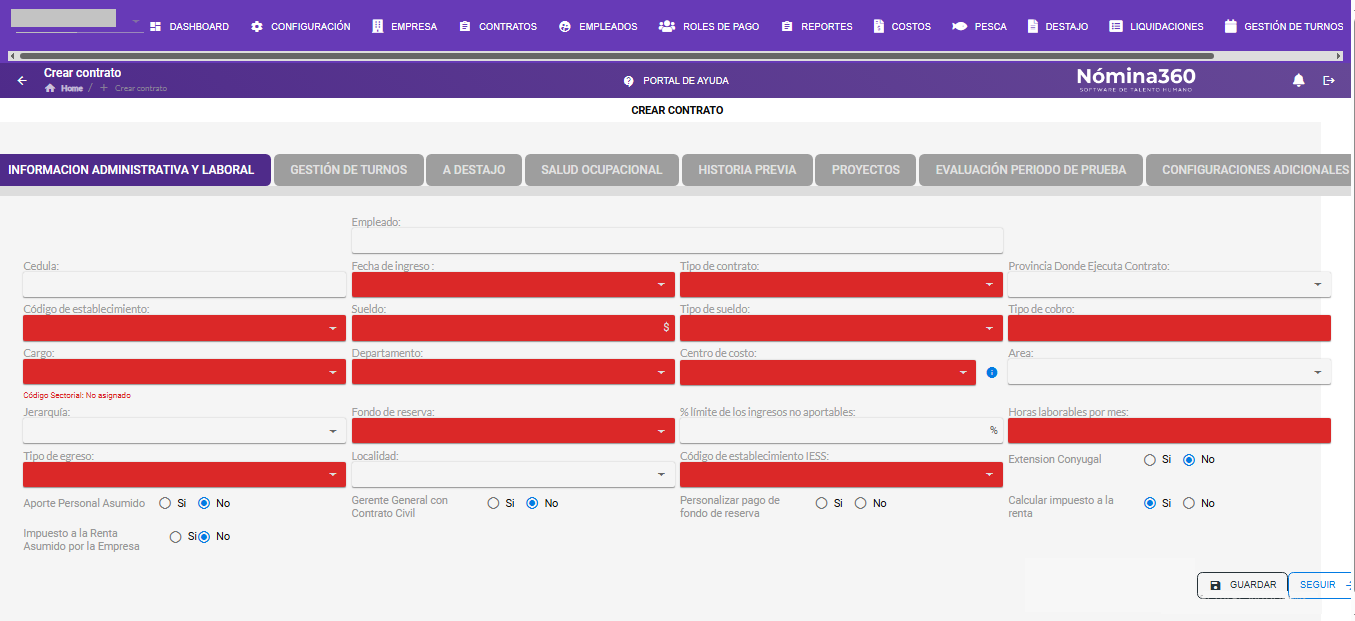Select Si for Aporte Personal Asumido
1355x621 pixels.
pos(165,503)
